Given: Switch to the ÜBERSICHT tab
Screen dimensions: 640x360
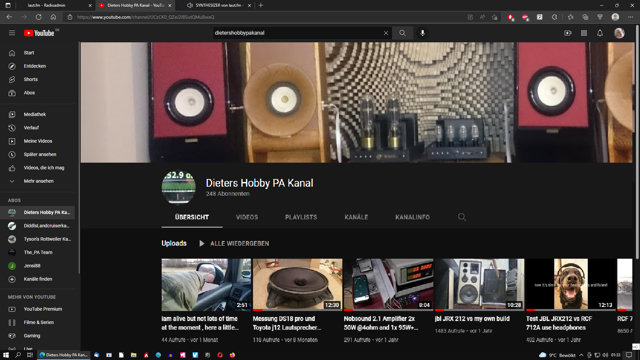Looking at the screenshot, I should 192,217.
